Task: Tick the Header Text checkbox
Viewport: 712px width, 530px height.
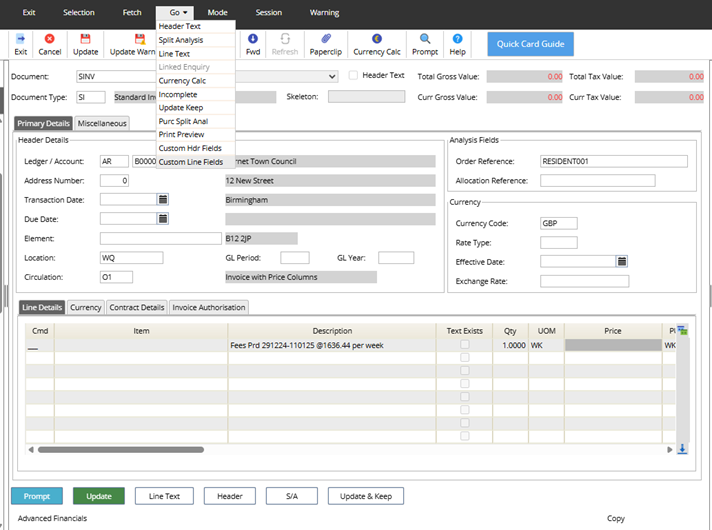Action: (353, 76)
